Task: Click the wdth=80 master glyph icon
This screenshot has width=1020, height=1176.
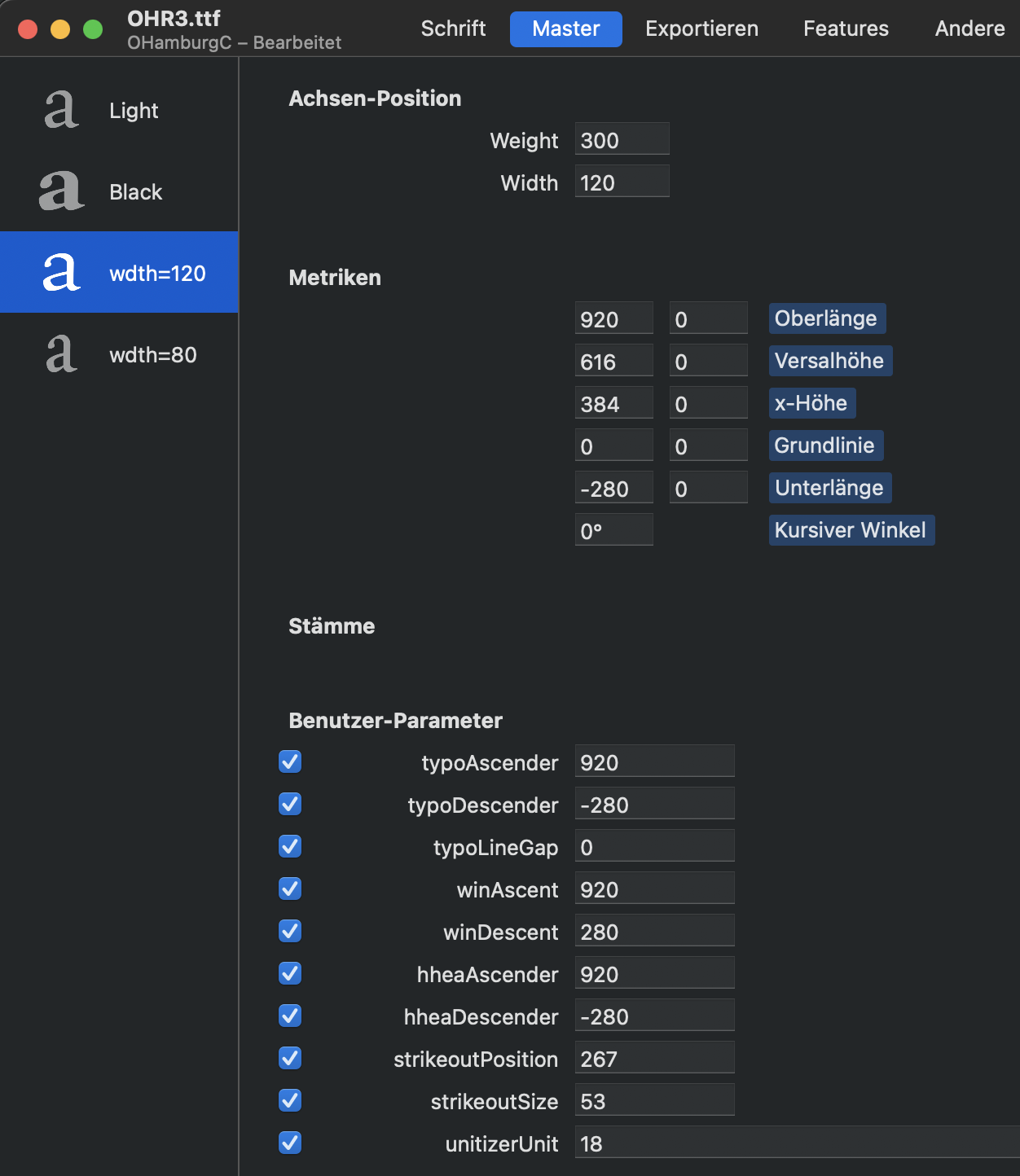Action: point(62,354)
